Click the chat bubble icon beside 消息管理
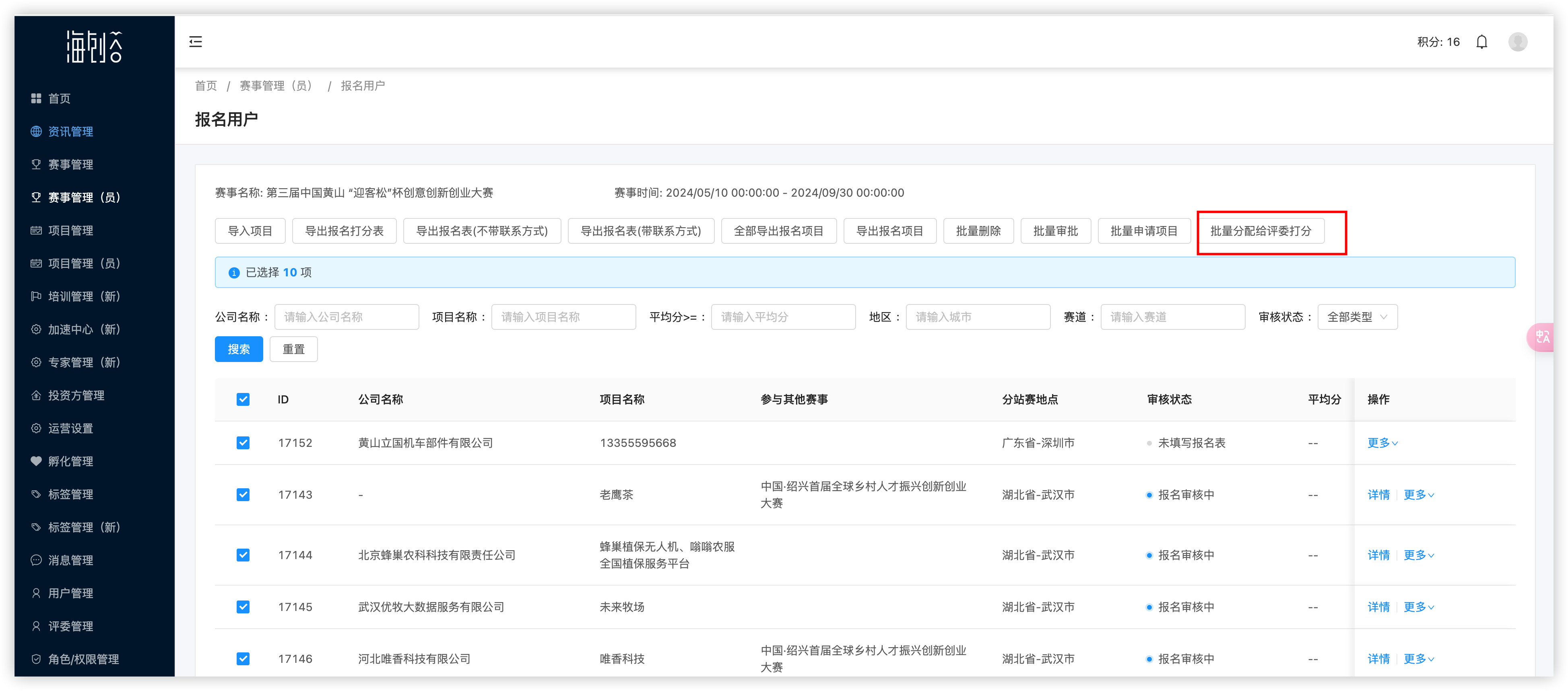 [x=36, y=560]
